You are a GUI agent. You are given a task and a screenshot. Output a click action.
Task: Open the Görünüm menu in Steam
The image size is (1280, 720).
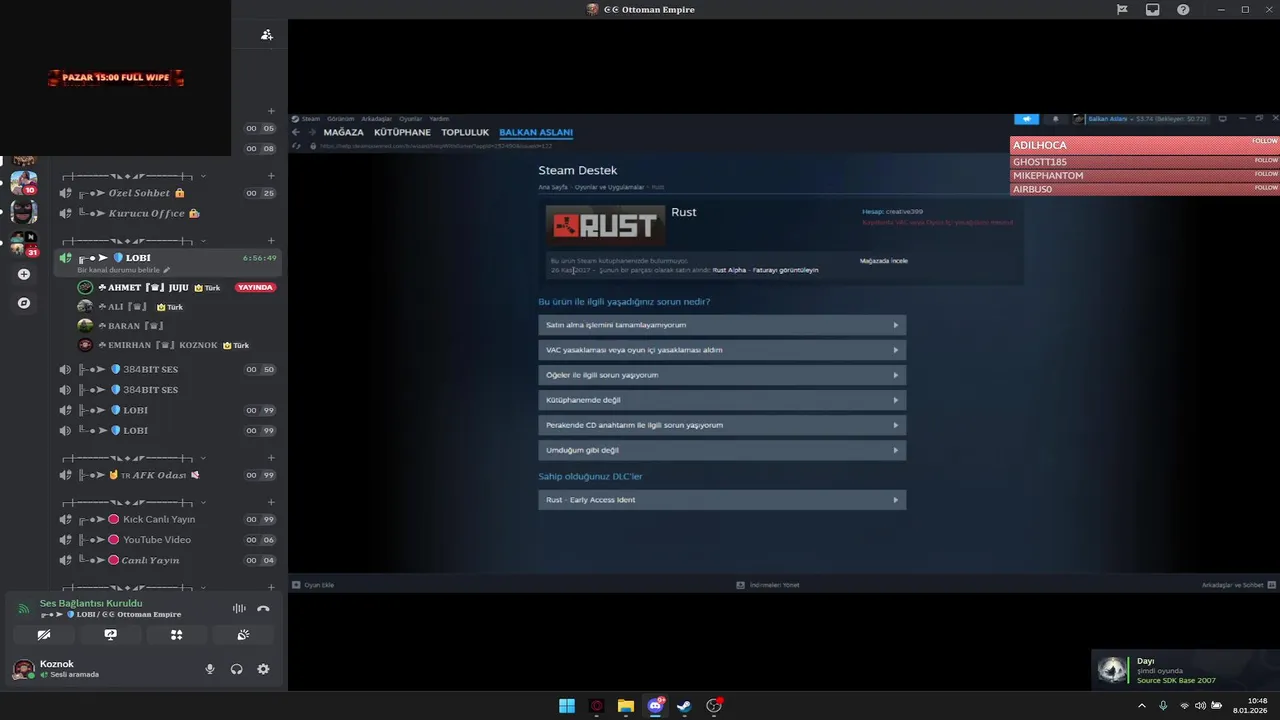[341, 119]
